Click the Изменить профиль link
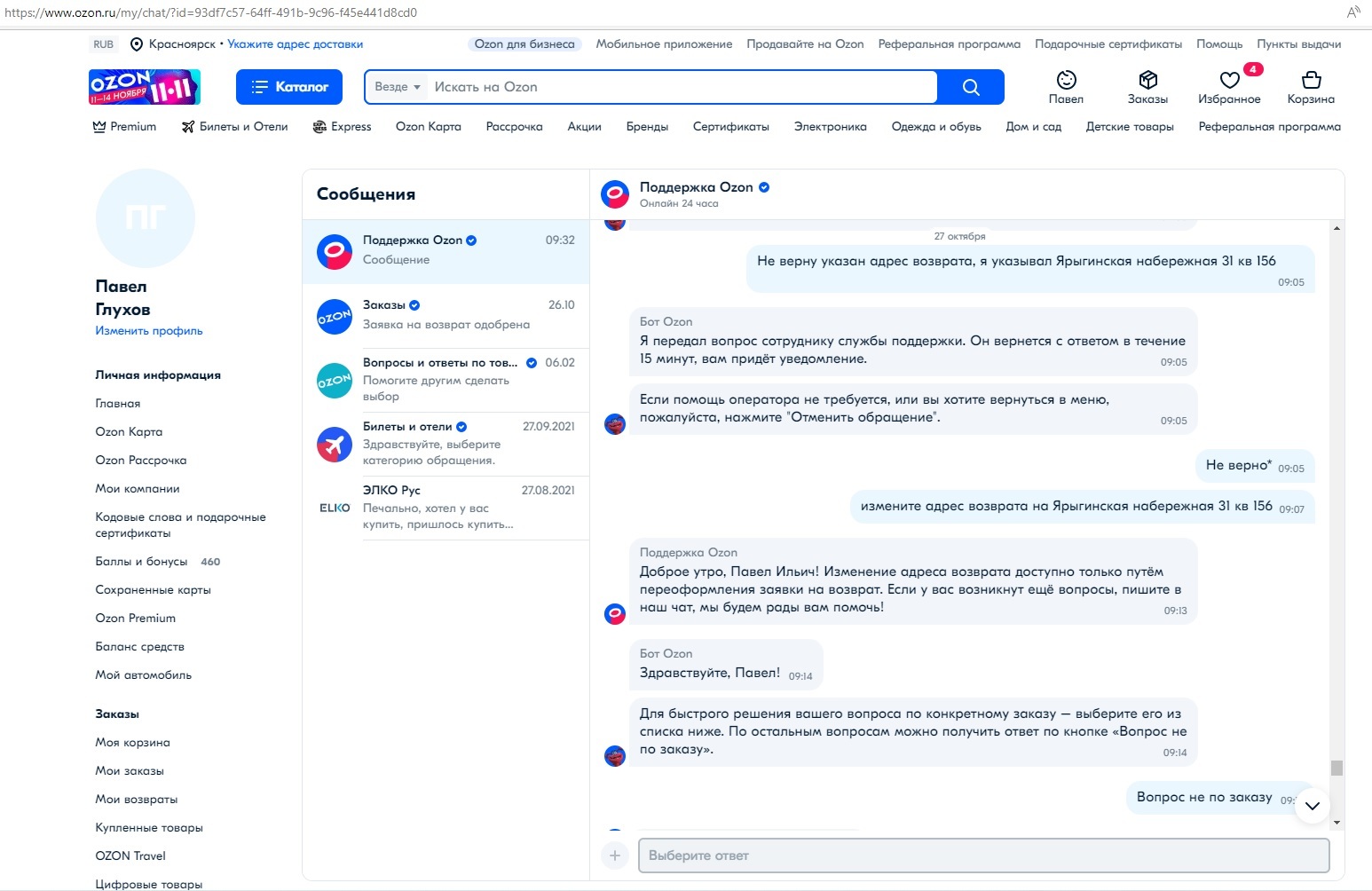 pyautogui.click(x=149, y=331)
